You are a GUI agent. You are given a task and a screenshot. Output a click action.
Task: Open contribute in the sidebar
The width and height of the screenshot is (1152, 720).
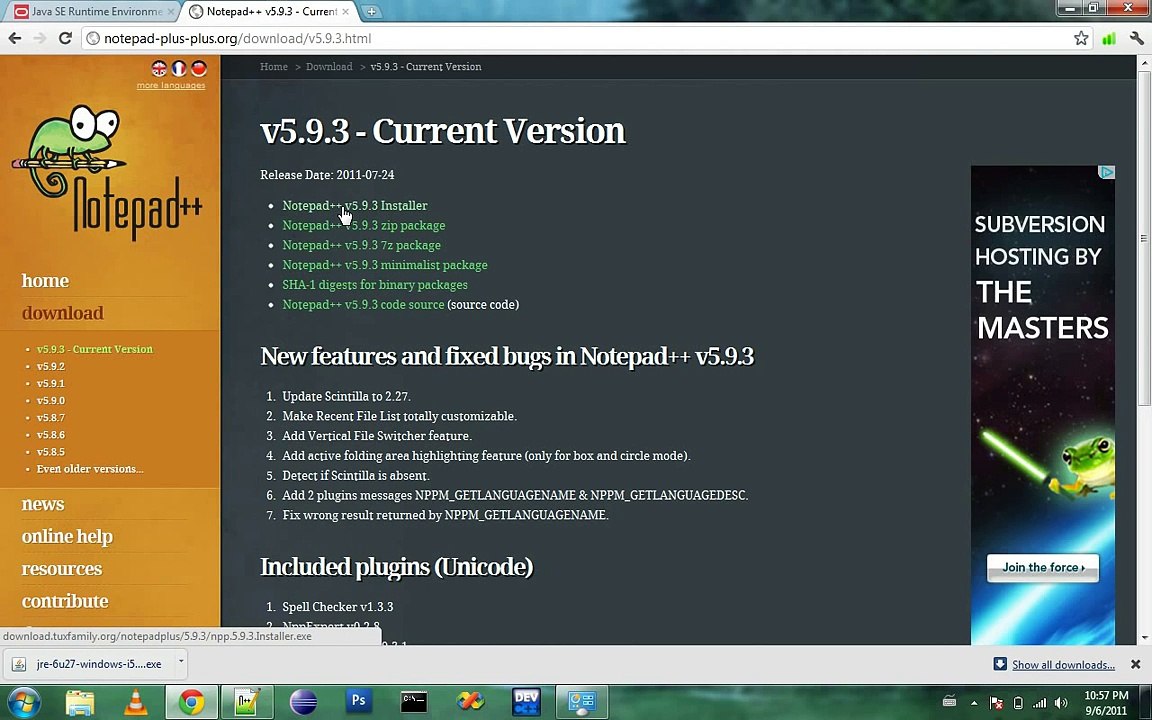65,601
